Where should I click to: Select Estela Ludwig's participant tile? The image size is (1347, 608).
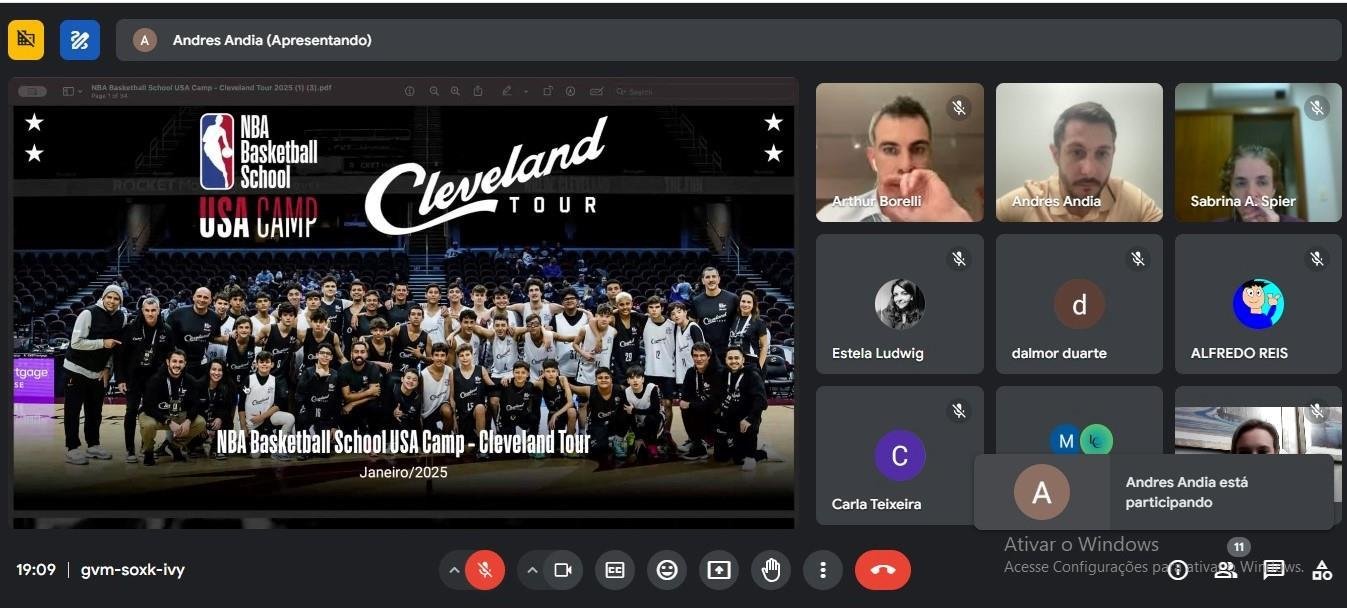point(900,304)
